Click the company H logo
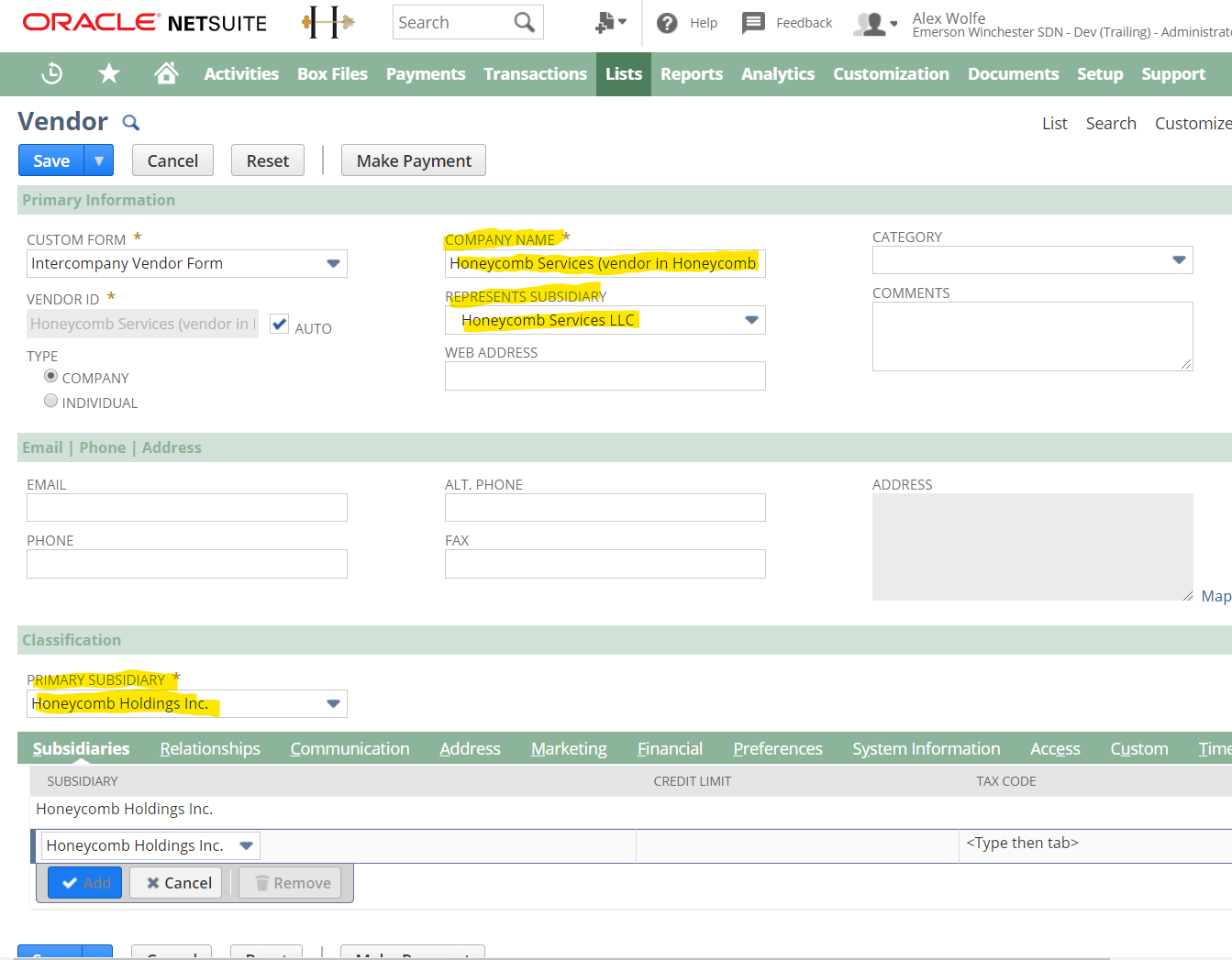 (327, 22)
